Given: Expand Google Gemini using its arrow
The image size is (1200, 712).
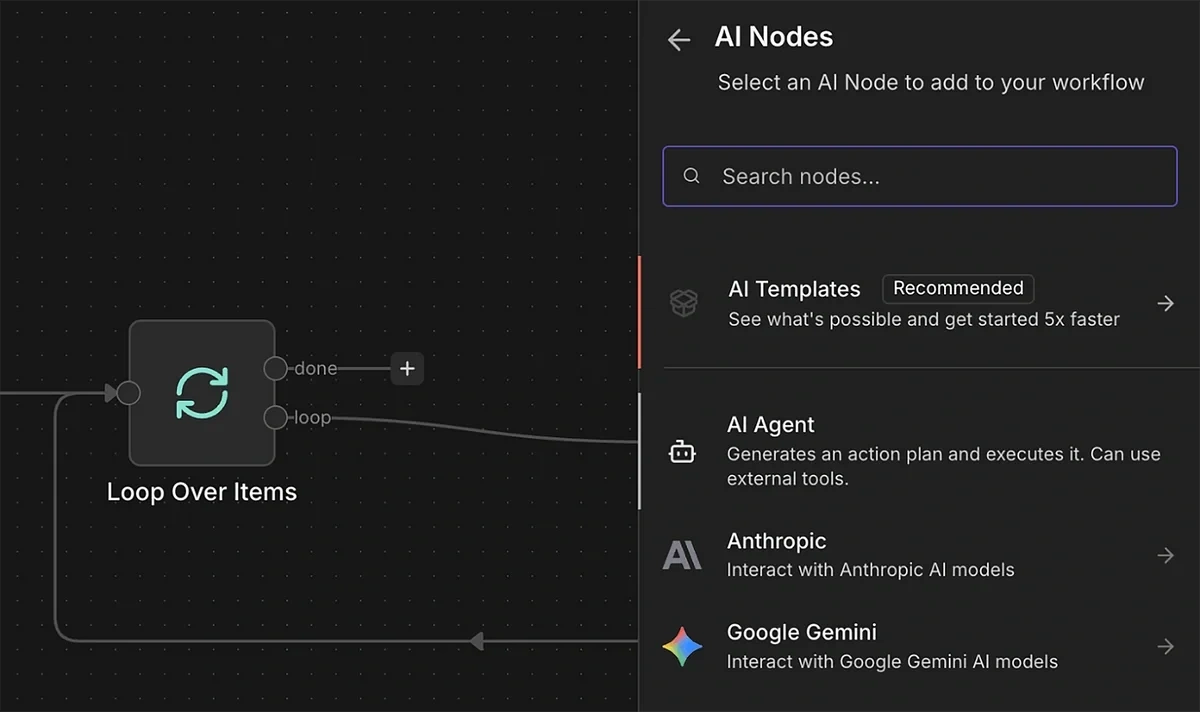Looking at the screenshot, I should tap(1166, 647).
